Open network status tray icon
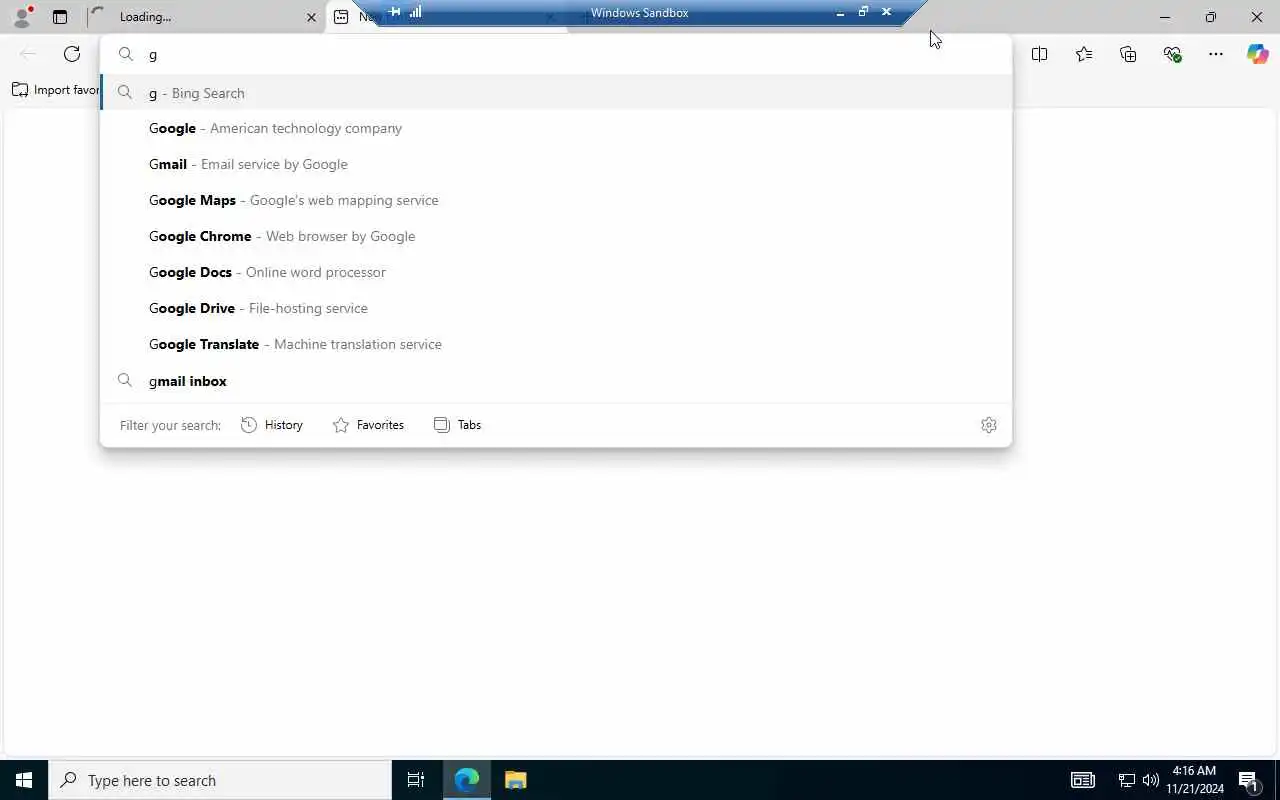The height and width of the screenshot is (800, 1280). [1126, 780]
